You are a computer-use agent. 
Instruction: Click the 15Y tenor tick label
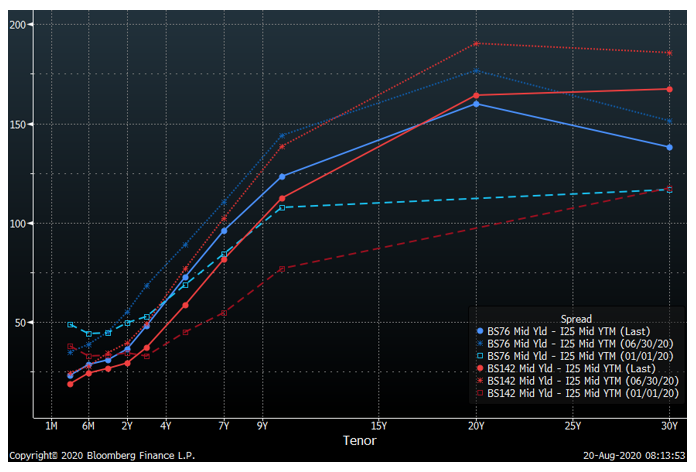(379, 425)
